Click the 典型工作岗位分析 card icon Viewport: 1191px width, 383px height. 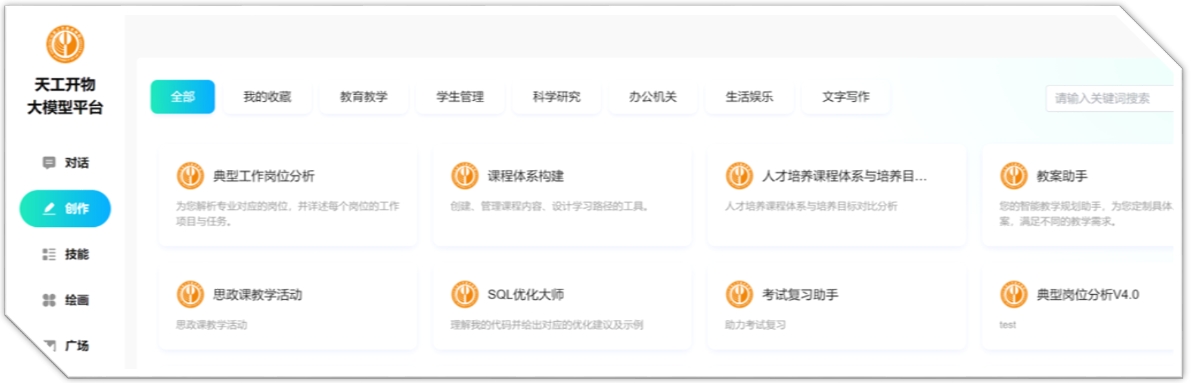click(x=190, y=176)
